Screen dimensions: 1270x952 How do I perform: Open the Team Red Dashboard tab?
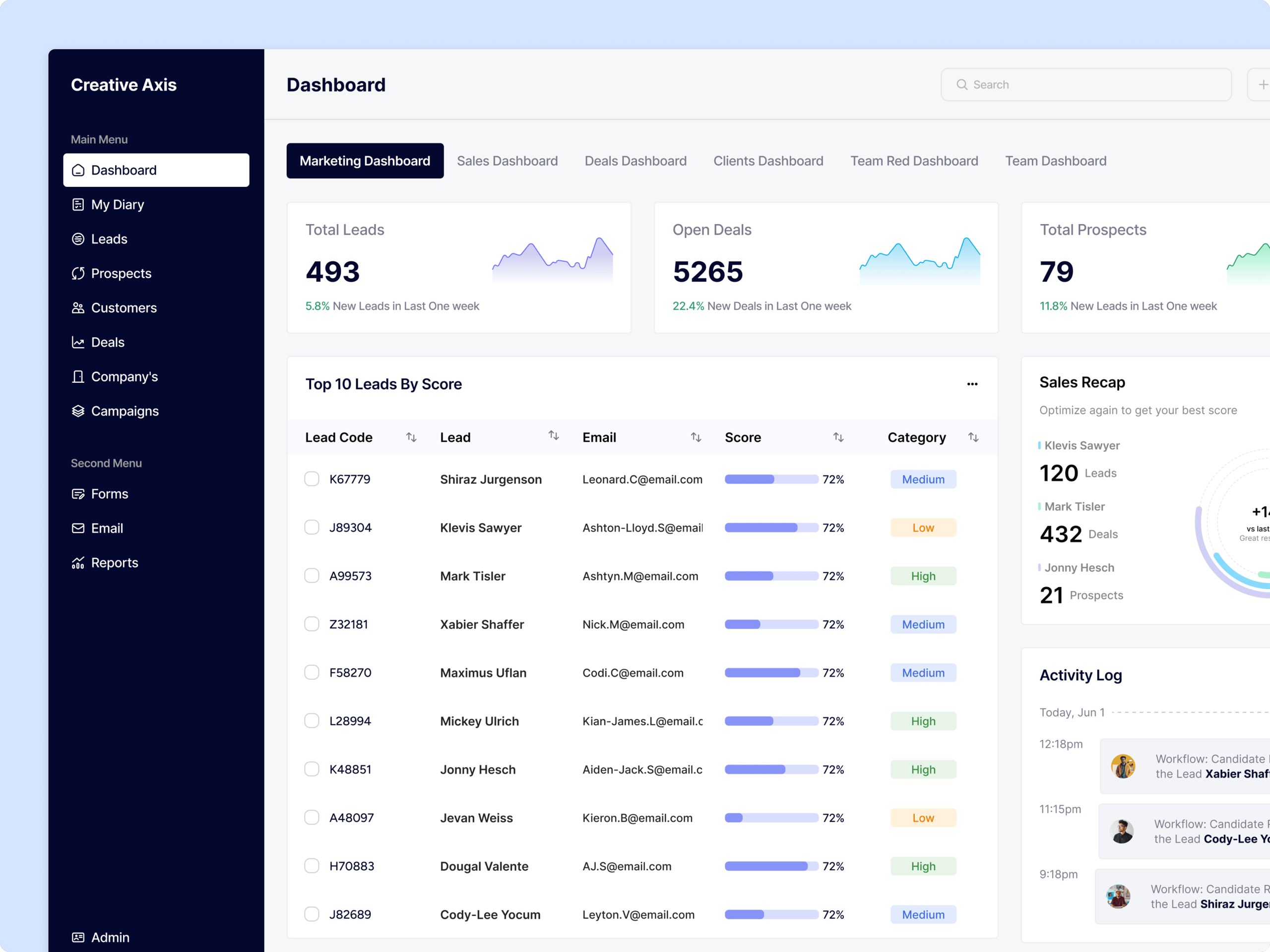point(914,161)
